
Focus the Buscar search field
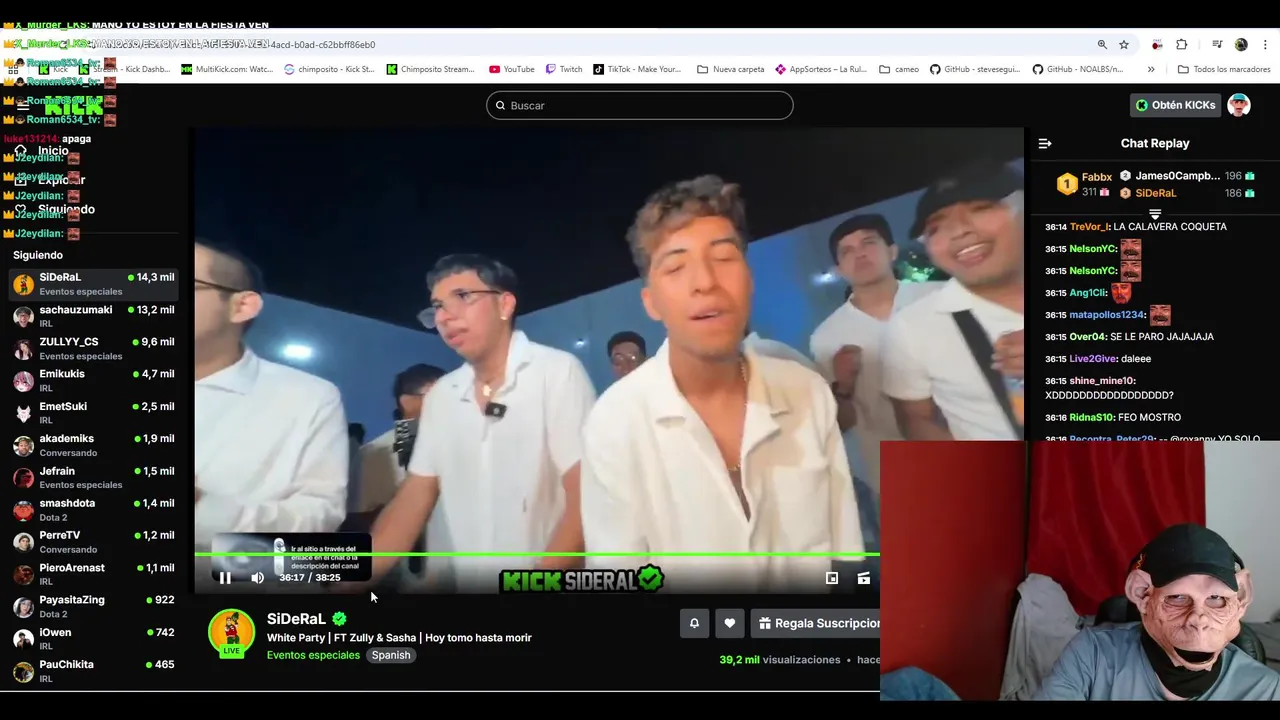tap(639, 105)
